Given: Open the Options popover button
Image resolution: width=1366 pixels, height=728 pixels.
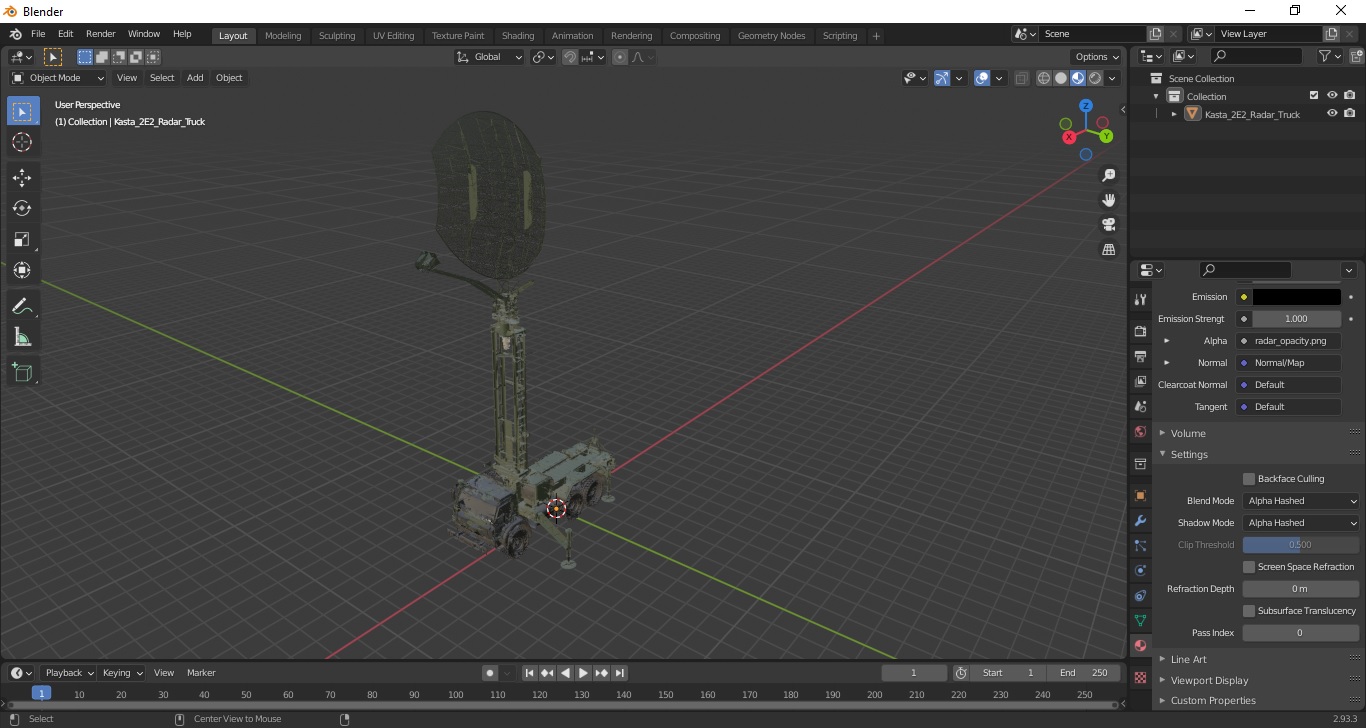Looking at the screenshot, I should tap(1097, 57).
